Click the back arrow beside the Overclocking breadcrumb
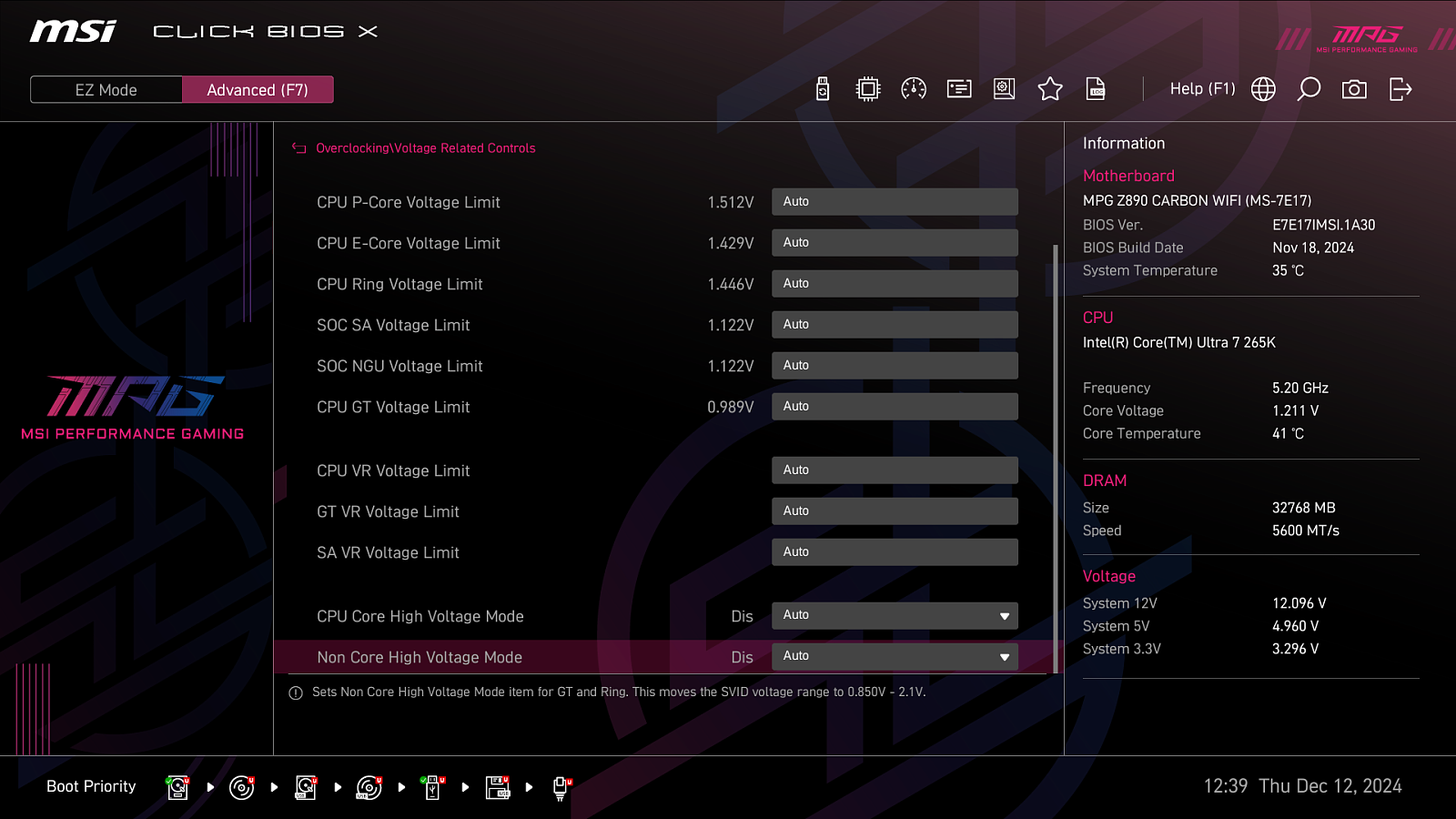The image size is (1456, 819). pyautogui.click(x=298, y=148)
